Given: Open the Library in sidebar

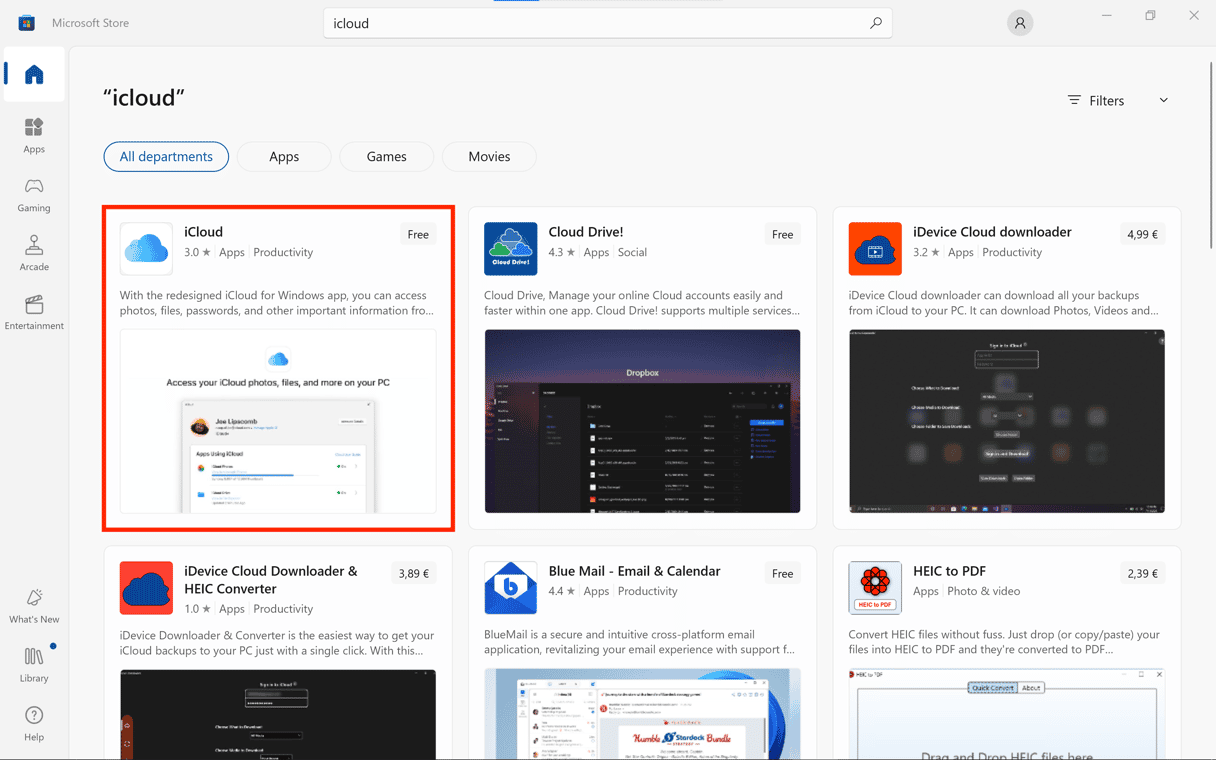Looking at the screenshot, I should coord(34,665).
